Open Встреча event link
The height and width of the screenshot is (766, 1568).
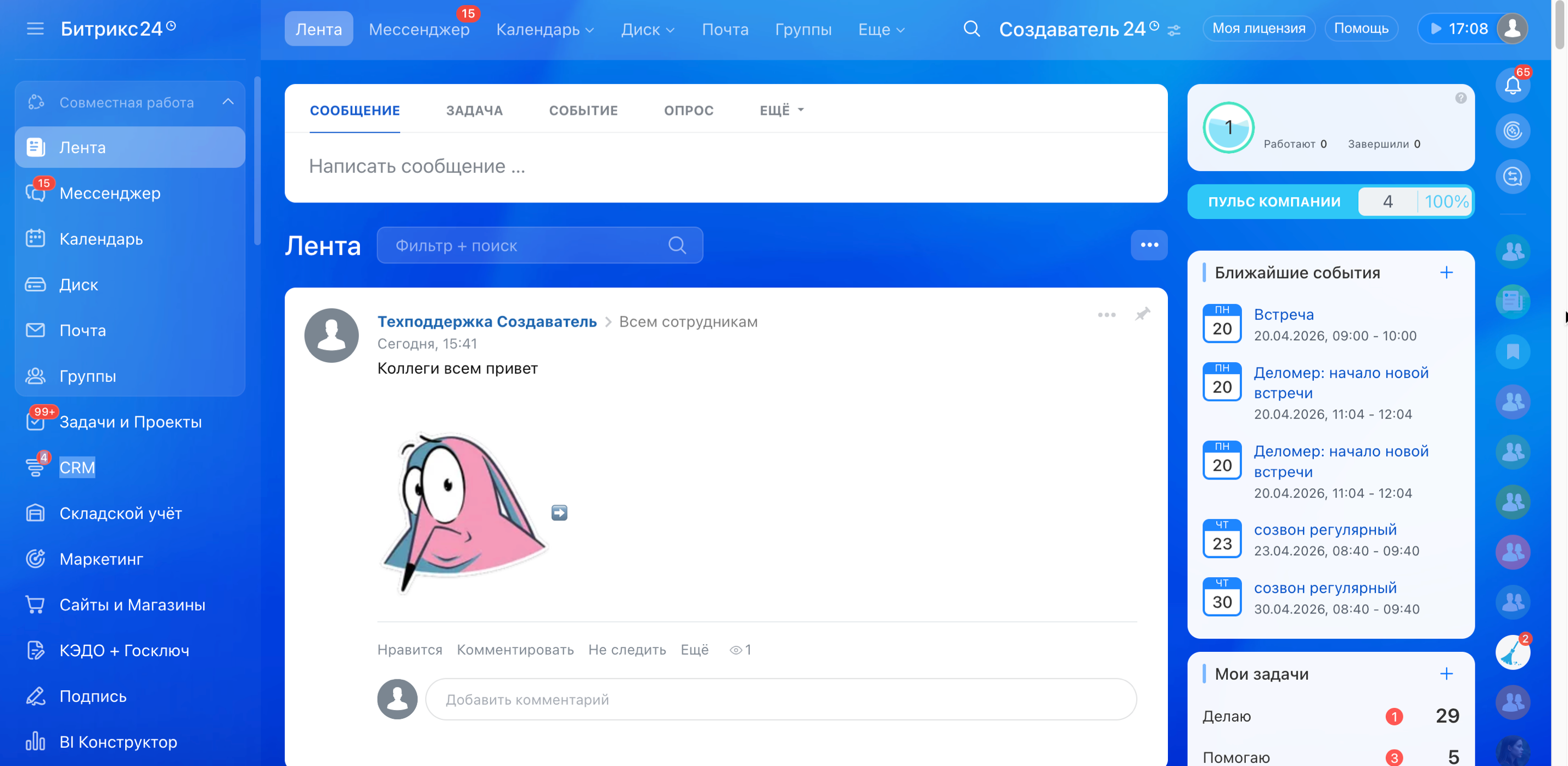click(1283, 314)
